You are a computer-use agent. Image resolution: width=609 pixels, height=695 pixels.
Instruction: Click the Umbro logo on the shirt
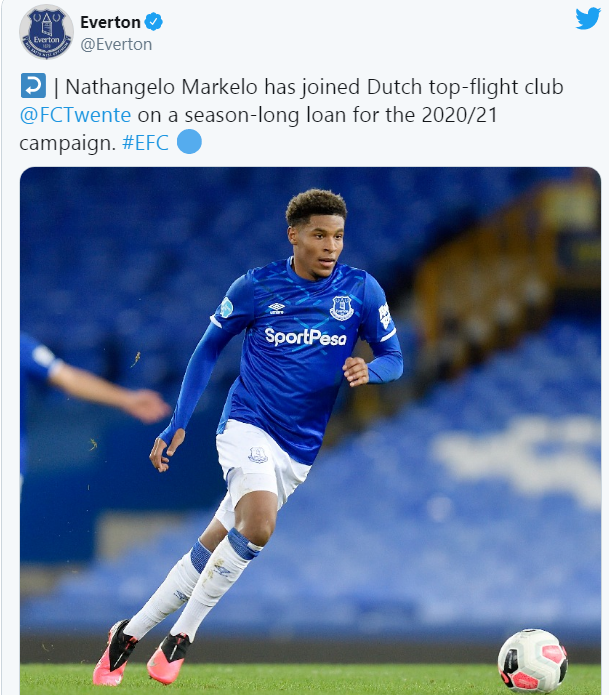278,307
